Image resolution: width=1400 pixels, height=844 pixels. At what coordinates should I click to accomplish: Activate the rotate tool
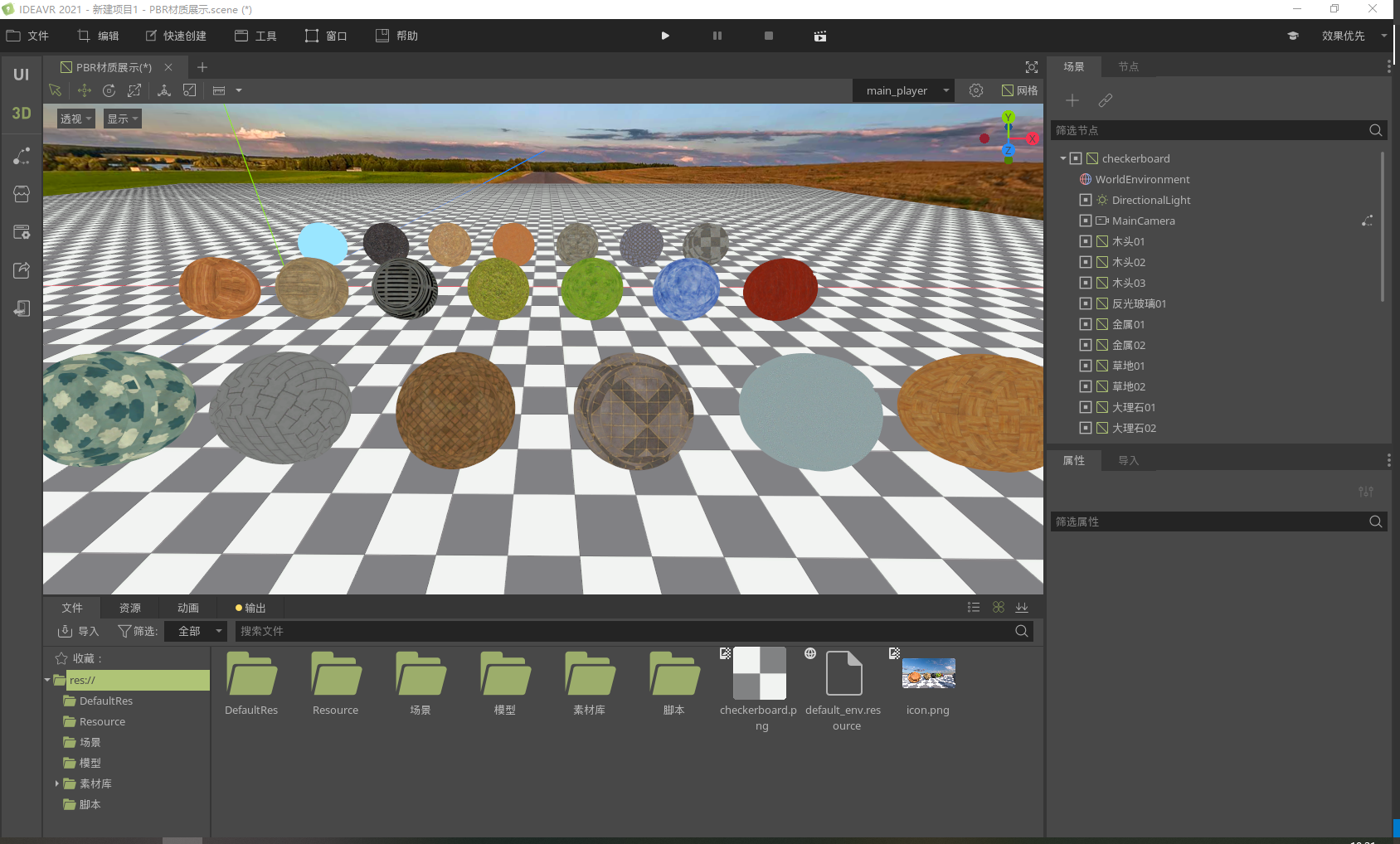click(x=109, y=90)
